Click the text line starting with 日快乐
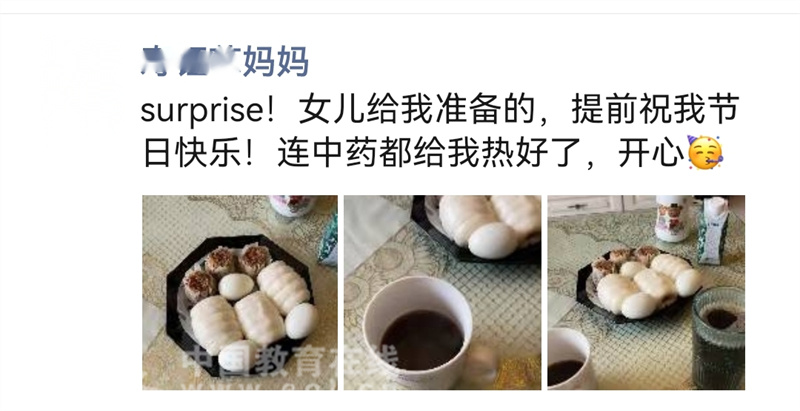Screen dimensions: 800x411 432,152
